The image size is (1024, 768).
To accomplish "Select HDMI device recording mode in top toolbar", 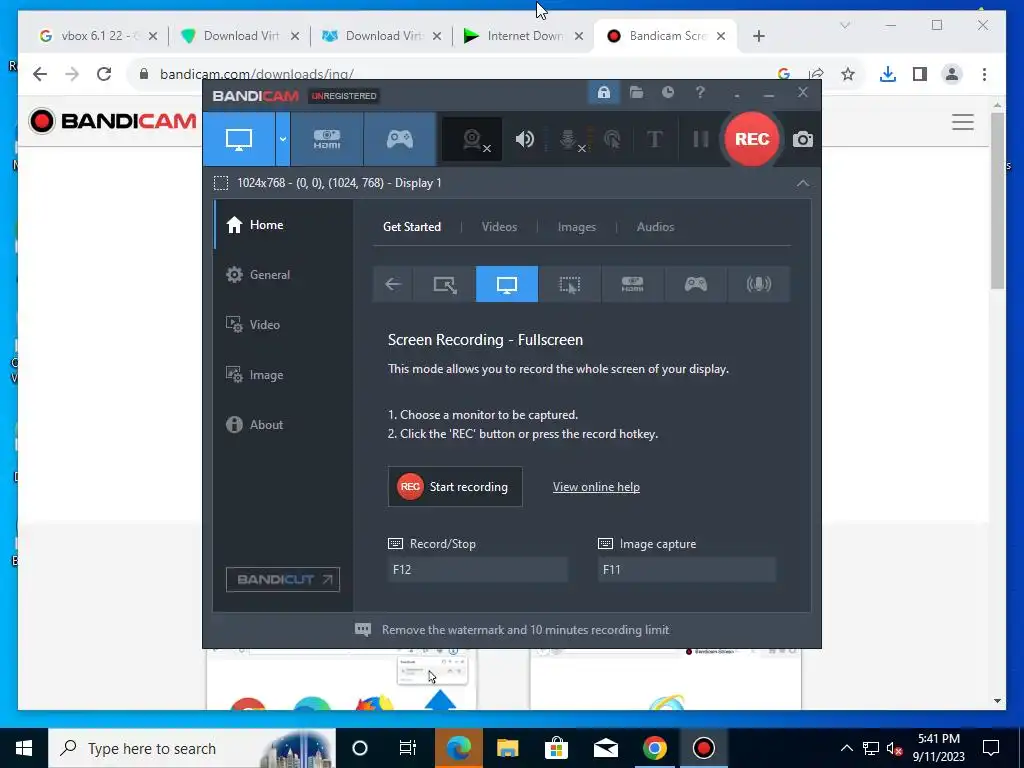I will pos(327,139).
